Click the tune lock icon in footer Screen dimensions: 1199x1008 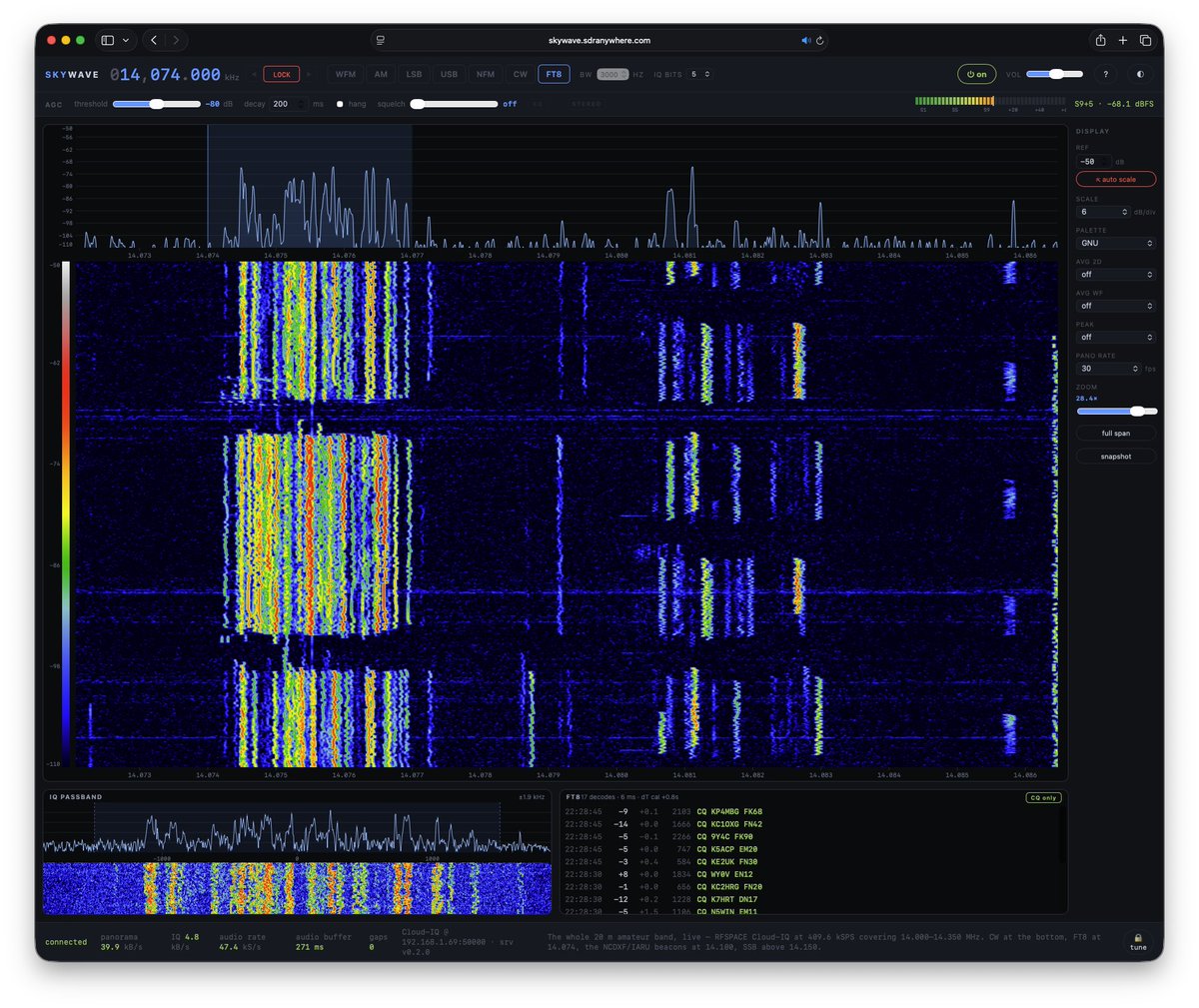click(x=1138, y=942)
